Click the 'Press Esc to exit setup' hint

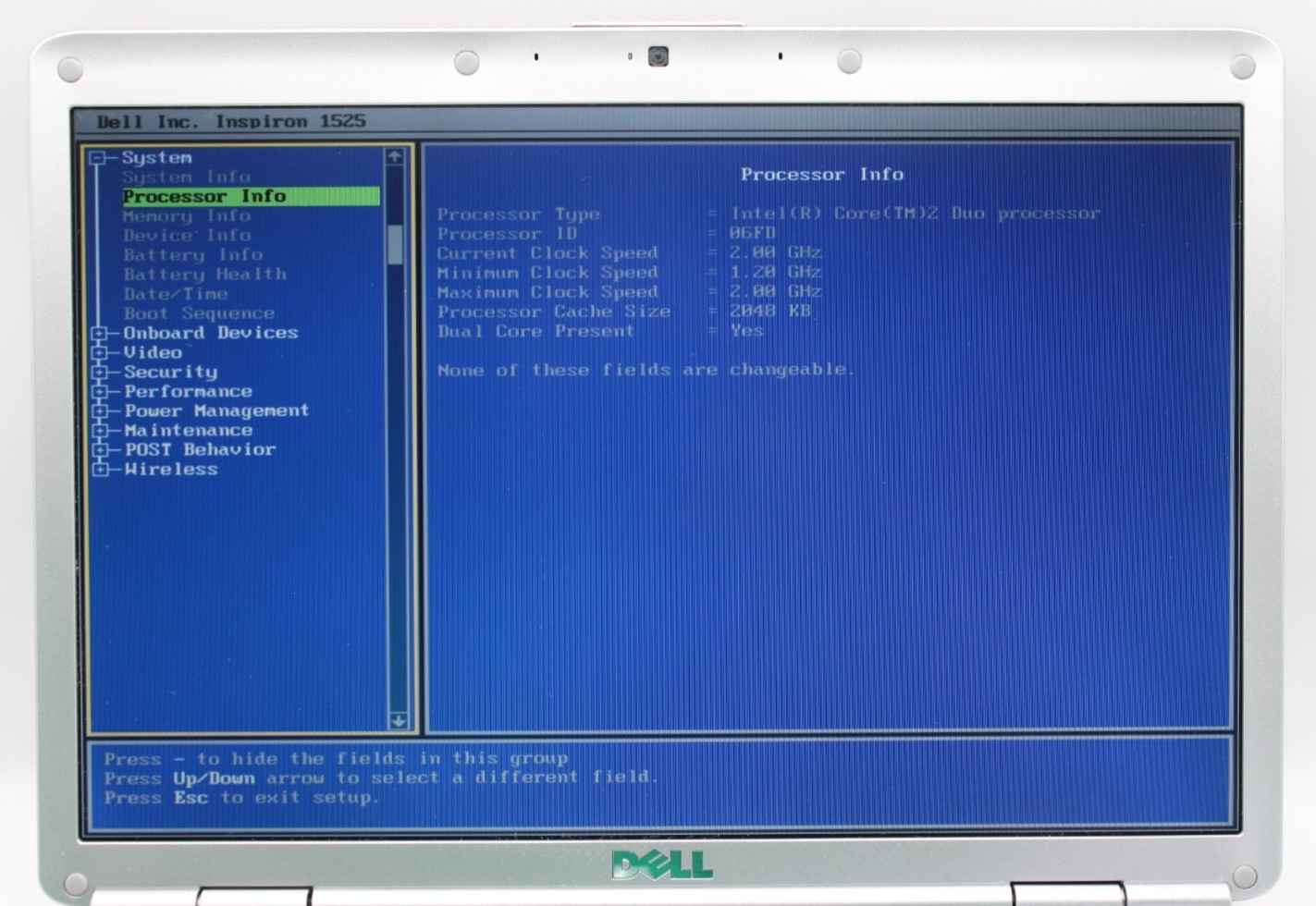tap(241, 797)
